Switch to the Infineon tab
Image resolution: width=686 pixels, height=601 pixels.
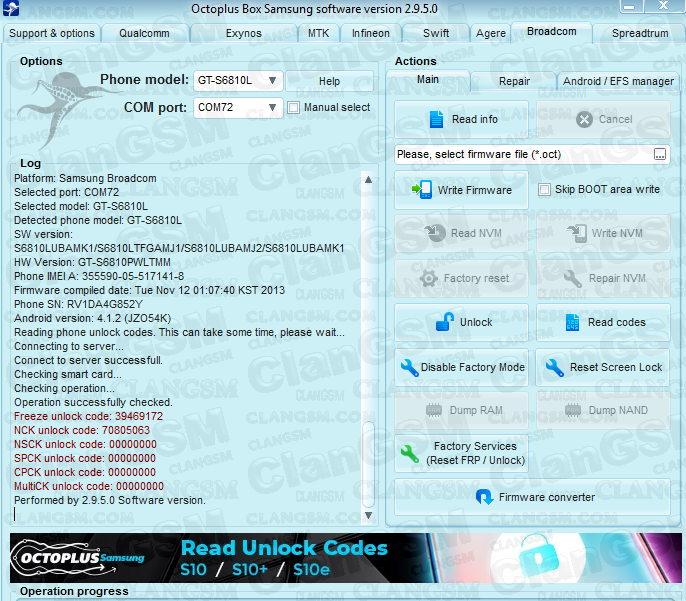coord(371,33)
